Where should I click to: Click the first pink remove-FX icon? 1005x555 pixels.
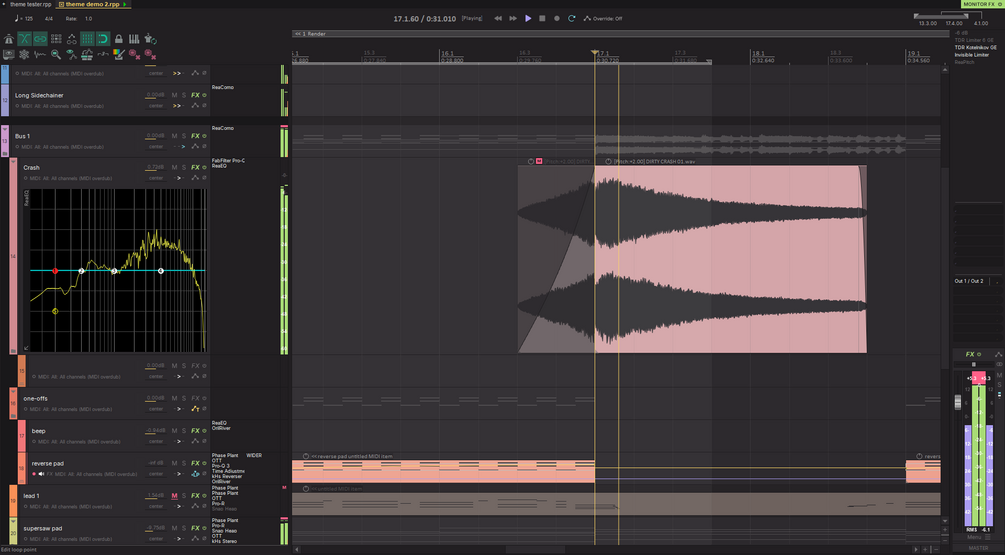(134, 54)
